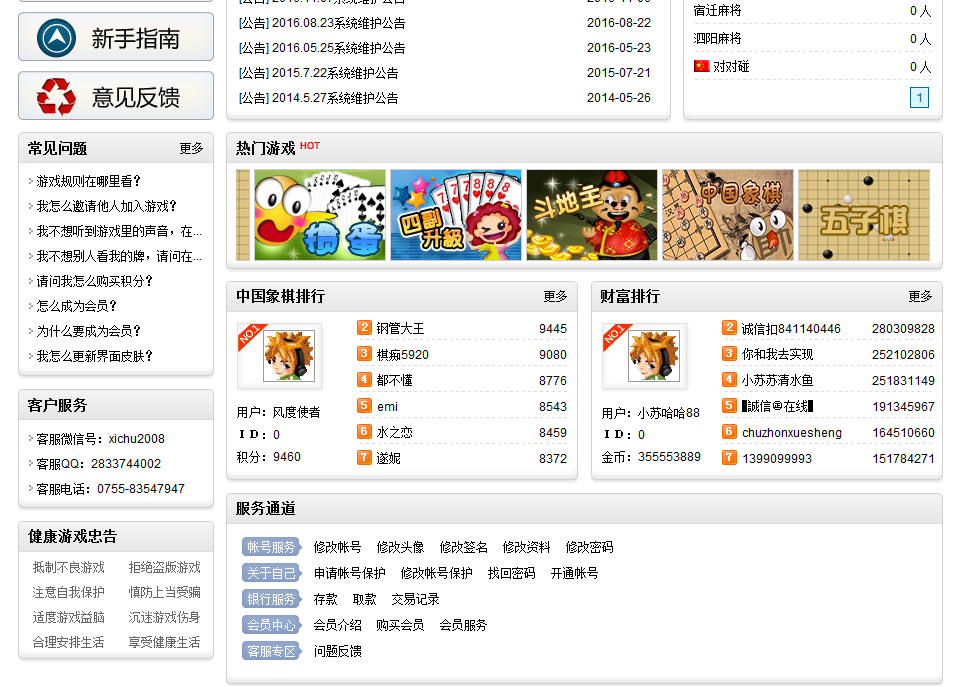This screenshot has height=686, width=956.
Task: Open the FAQ 怎么成为会员?
Action: tap(77, 306)
